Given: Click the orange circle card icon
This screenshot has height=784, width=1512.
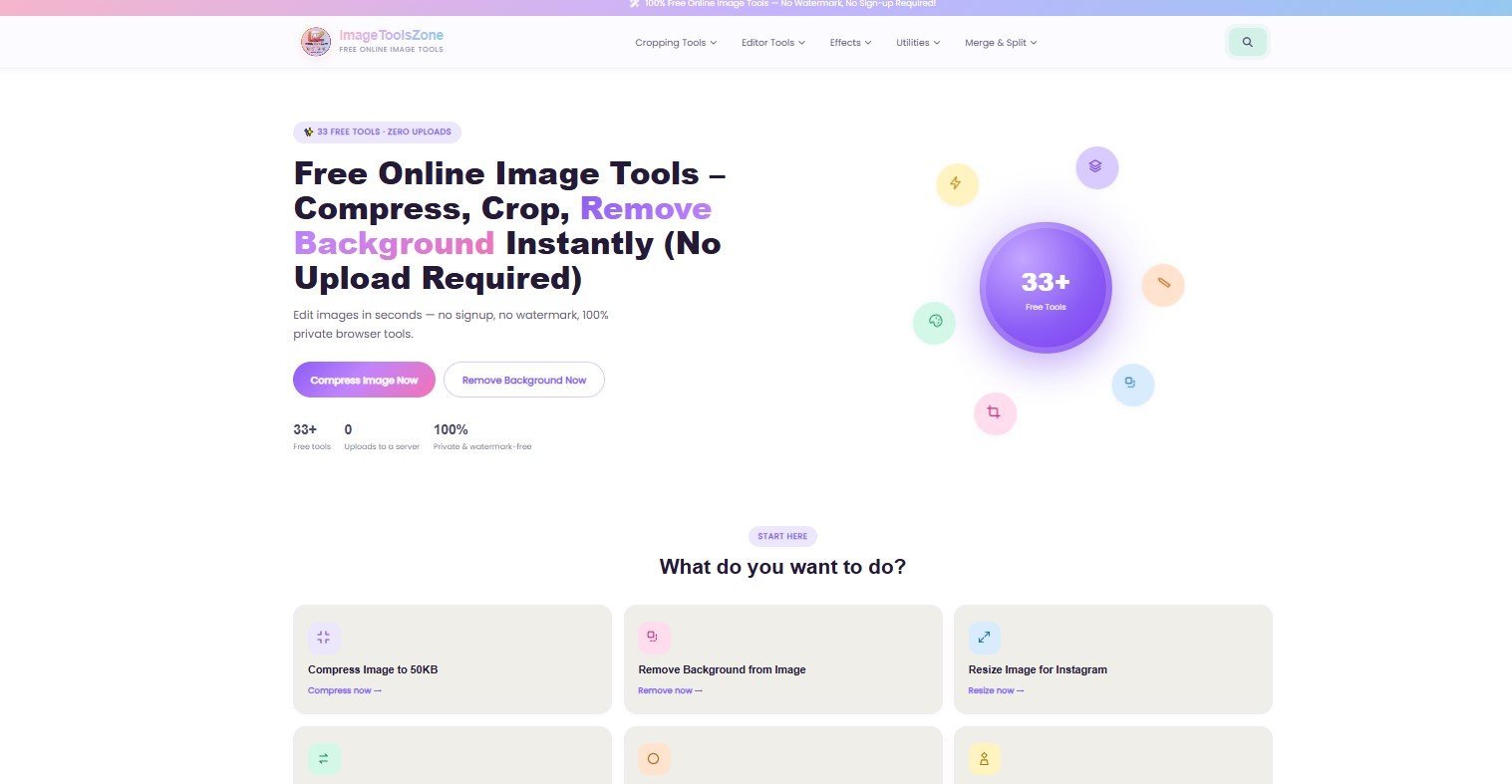Looking at the screenshot, I should coord(654,759).
